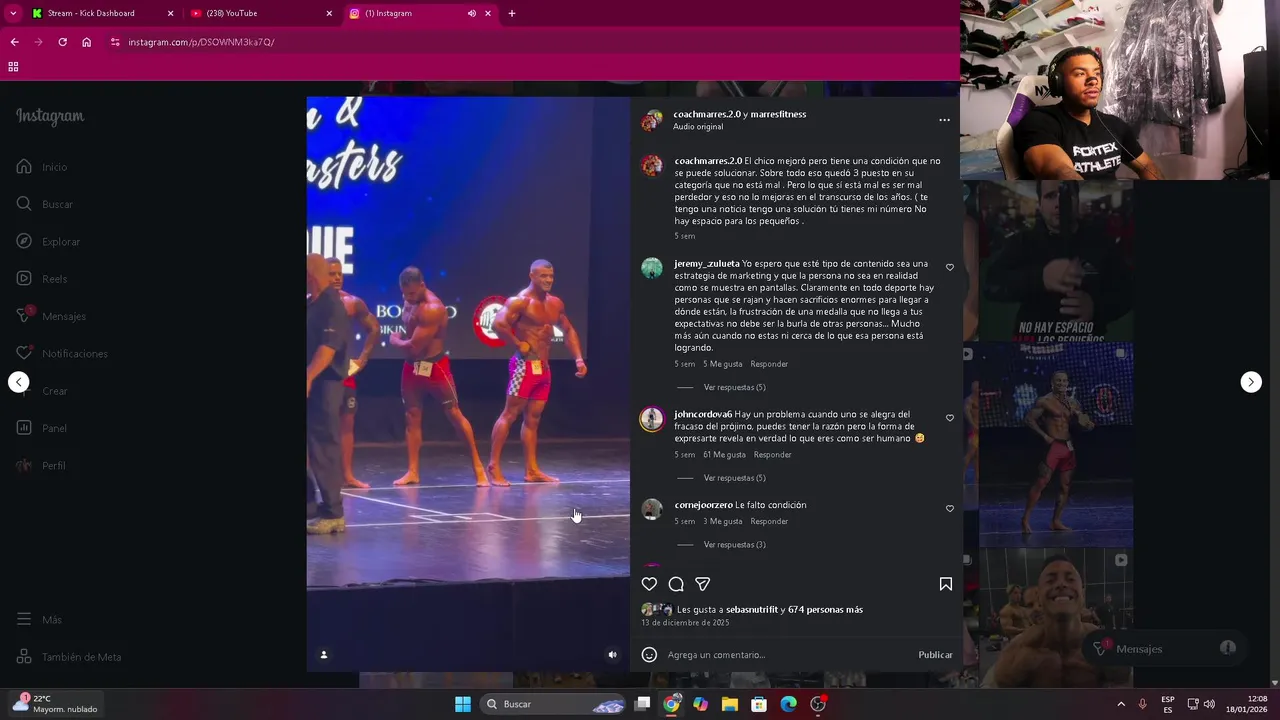
Task: Open Buscar in the Instagram sidebar
Action: coord(45,204)
